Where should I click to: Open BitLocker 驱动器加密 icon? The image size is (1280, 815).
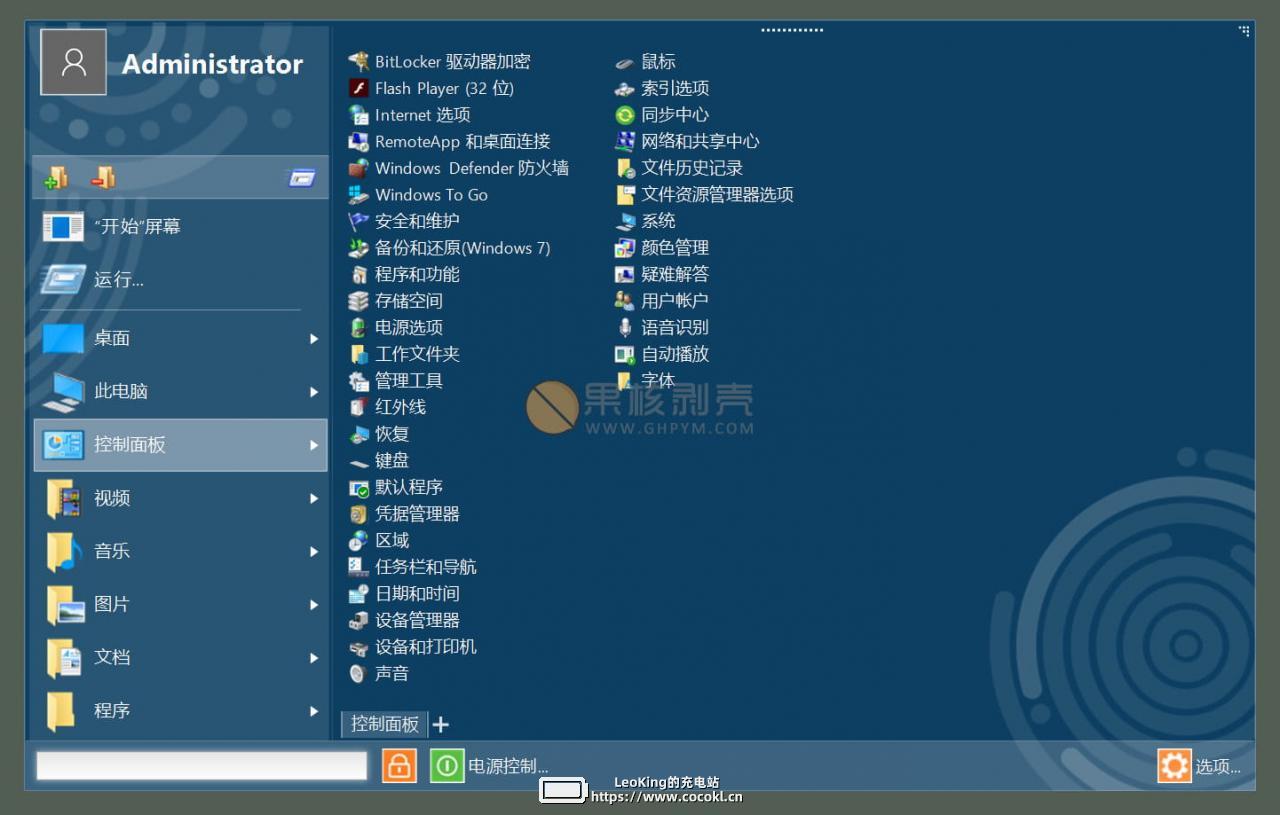[358, 62]
